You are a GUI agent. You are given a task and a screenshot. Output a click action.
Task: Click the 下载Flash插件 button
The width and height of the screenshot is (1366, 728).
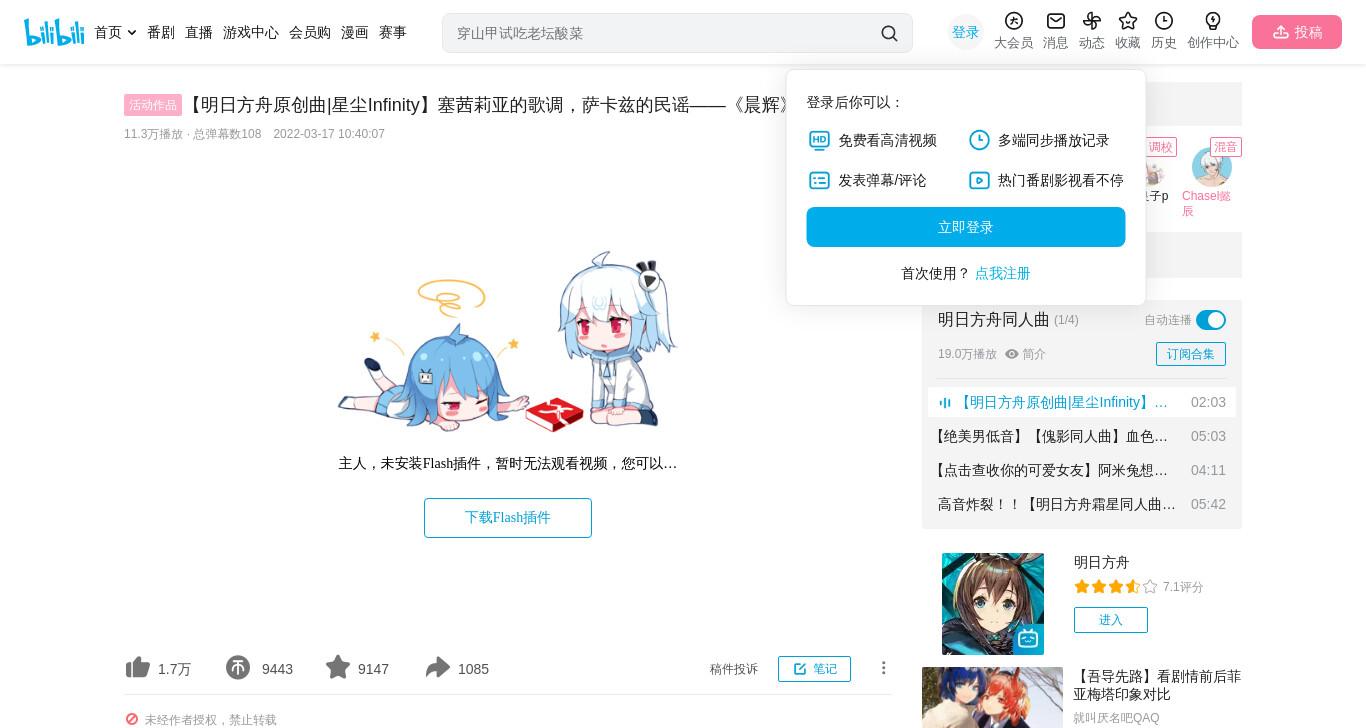[508, 518]
